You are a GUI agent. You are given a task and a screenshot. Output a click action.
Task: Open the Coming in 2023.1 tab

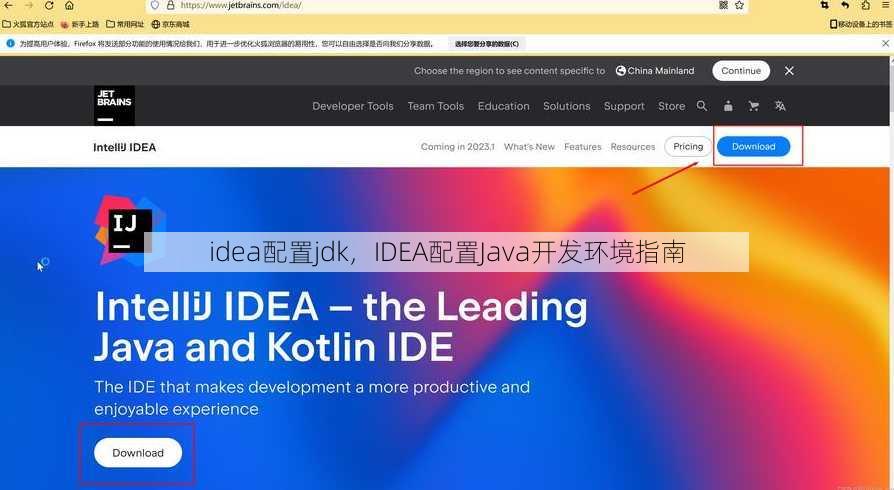[x=458, y=147]
